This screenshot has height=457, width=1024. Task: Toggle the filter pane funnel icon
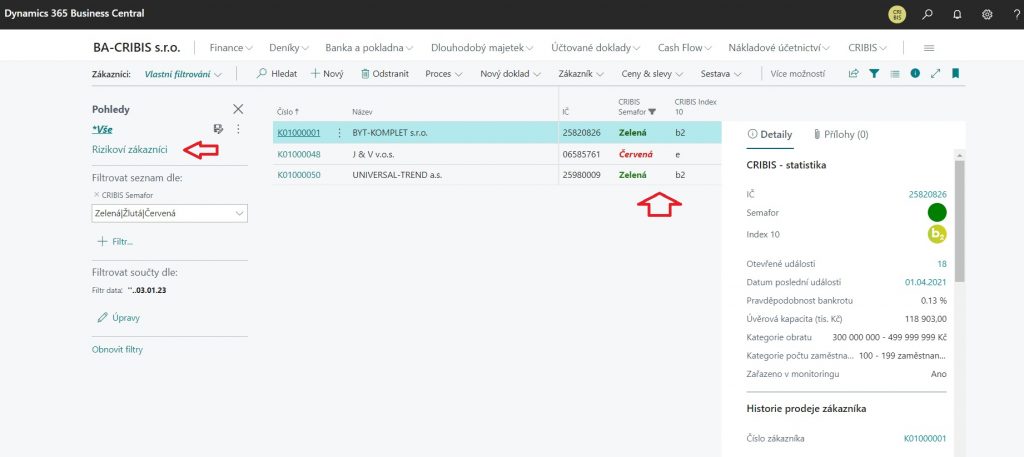874,74
